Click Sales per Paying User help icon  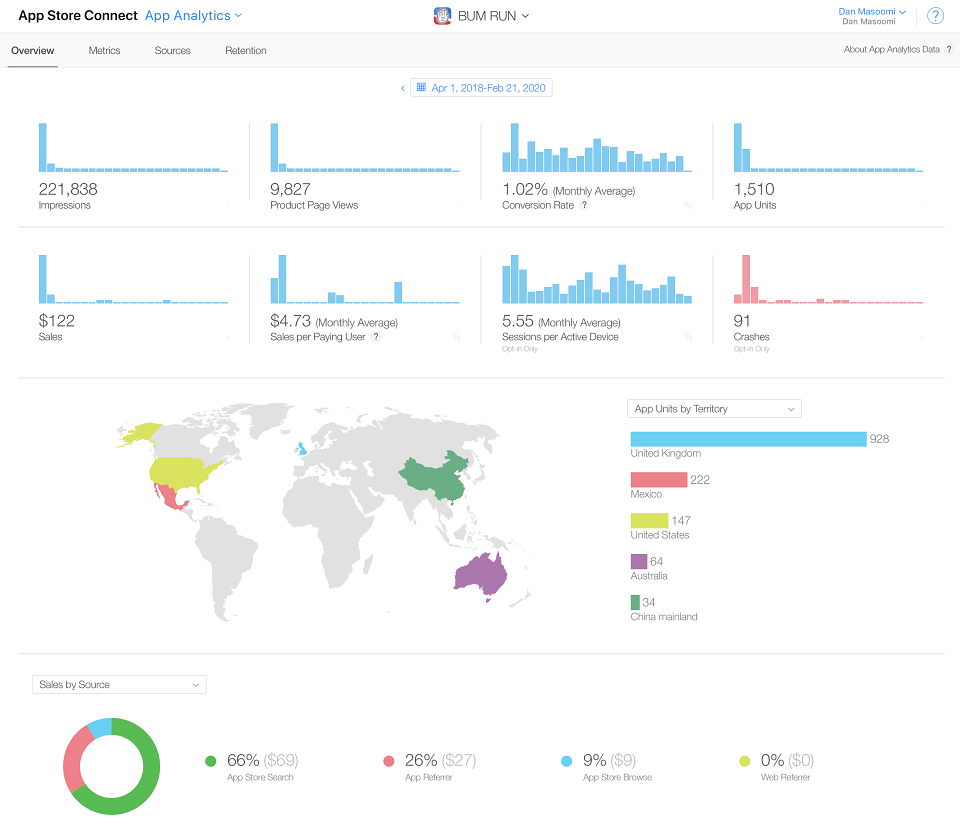(x=376, y=336)
